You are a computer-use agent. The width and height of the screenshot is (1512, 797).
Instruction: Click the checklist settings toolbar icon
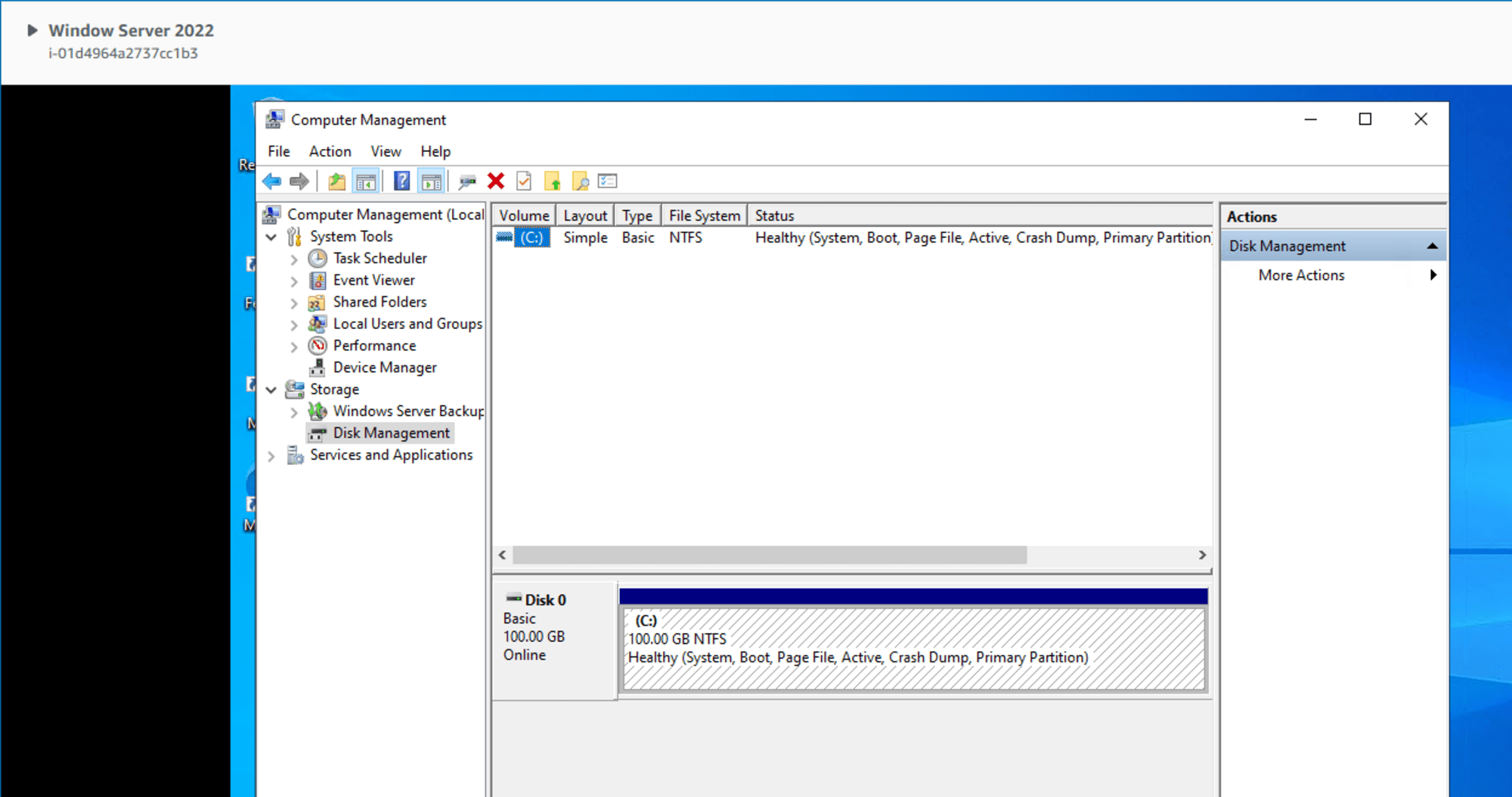pos(608,181)
